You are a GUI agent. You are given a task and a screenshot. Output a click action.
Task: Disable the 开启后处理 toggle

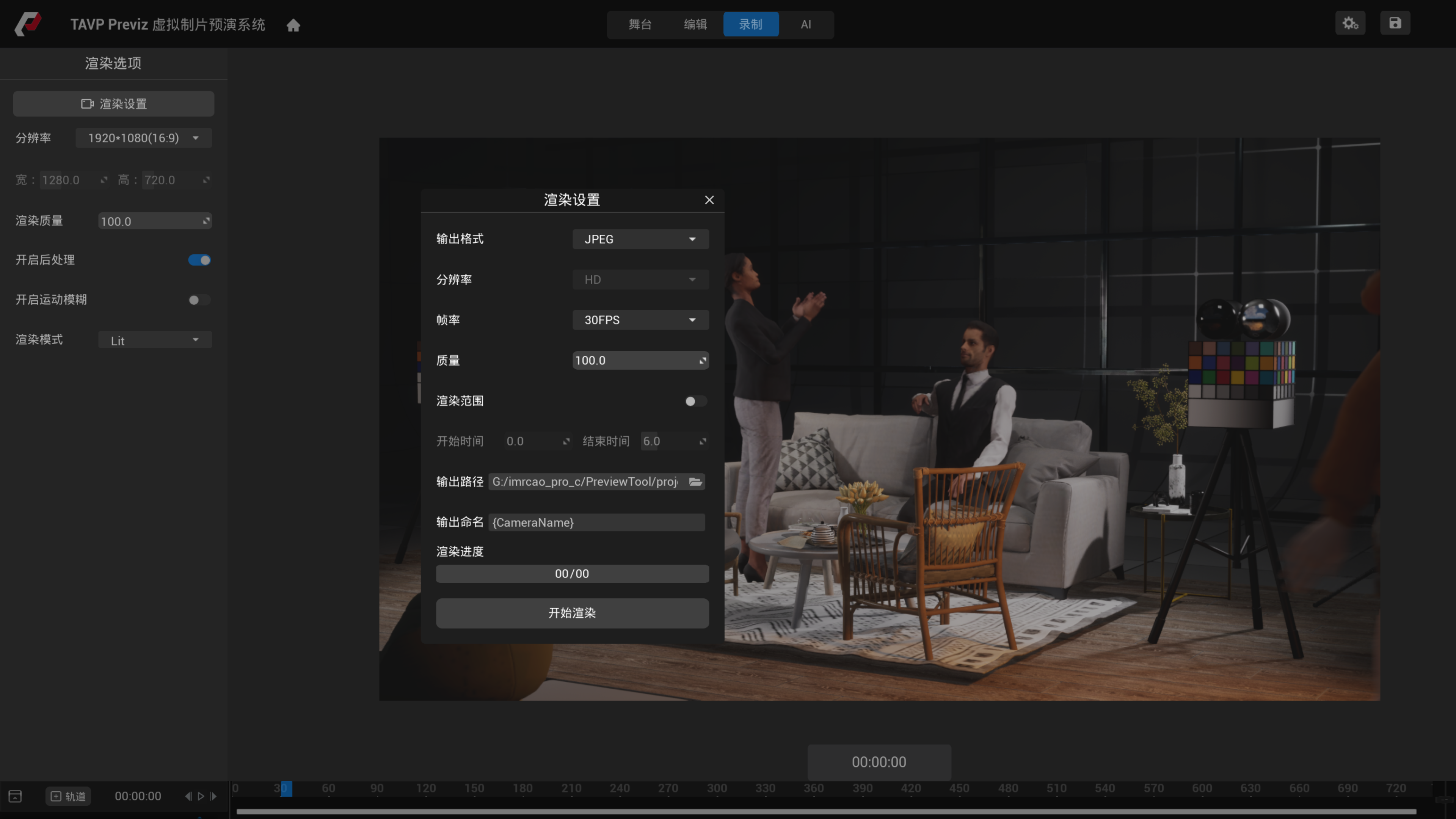(x=199, y=260)
